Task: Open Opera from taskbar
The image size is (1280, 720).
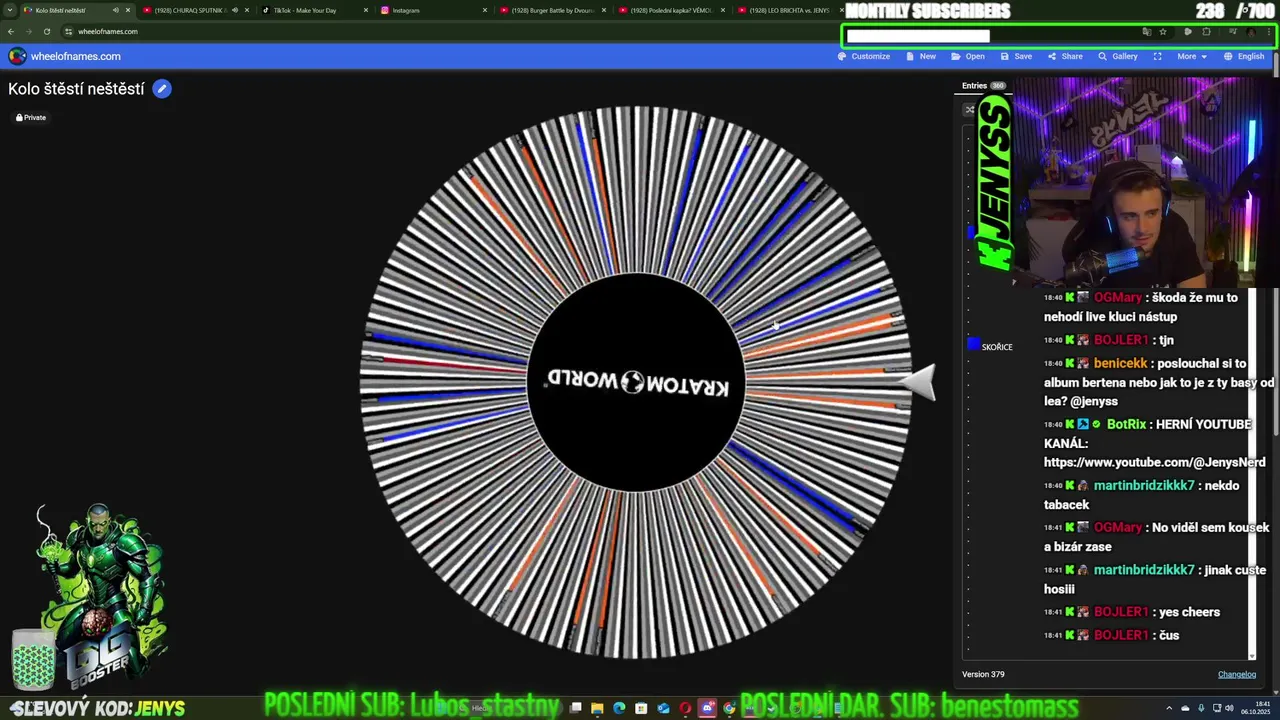Action: 685,708
